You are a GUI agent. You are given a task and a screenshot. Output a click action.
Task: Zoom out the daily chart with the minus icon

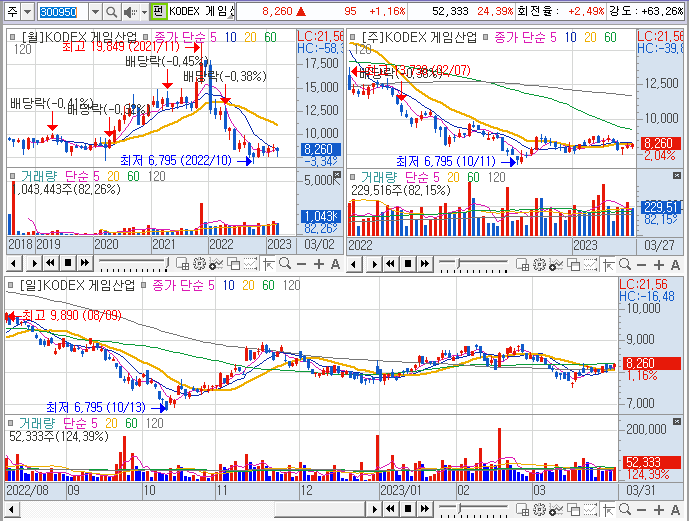[x=642, y=510]
